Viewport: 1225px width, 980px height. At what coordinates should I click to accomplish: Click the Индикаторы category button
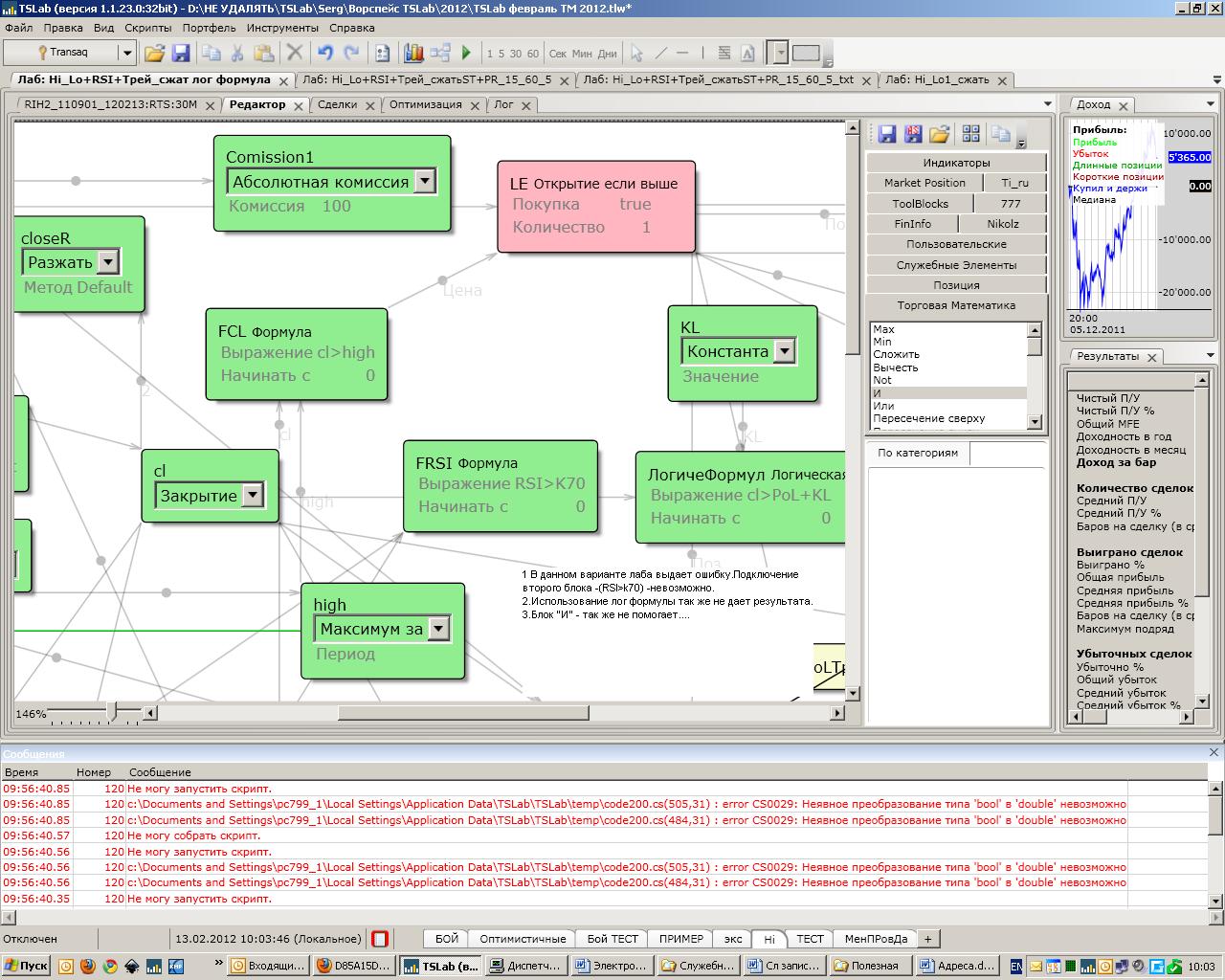956,163
